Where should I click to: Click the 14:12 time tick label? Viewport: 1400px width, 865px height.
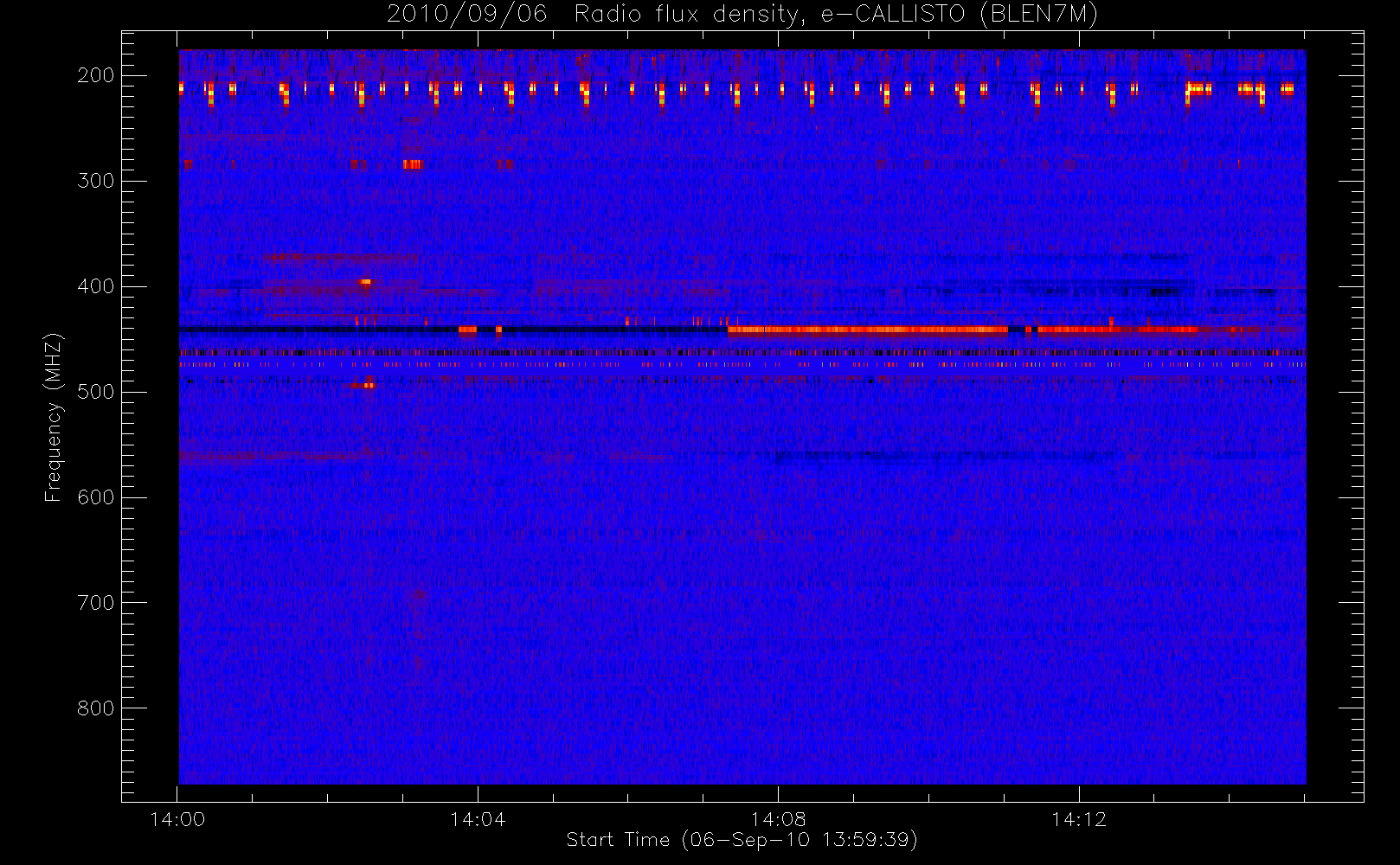(1079, 819)
